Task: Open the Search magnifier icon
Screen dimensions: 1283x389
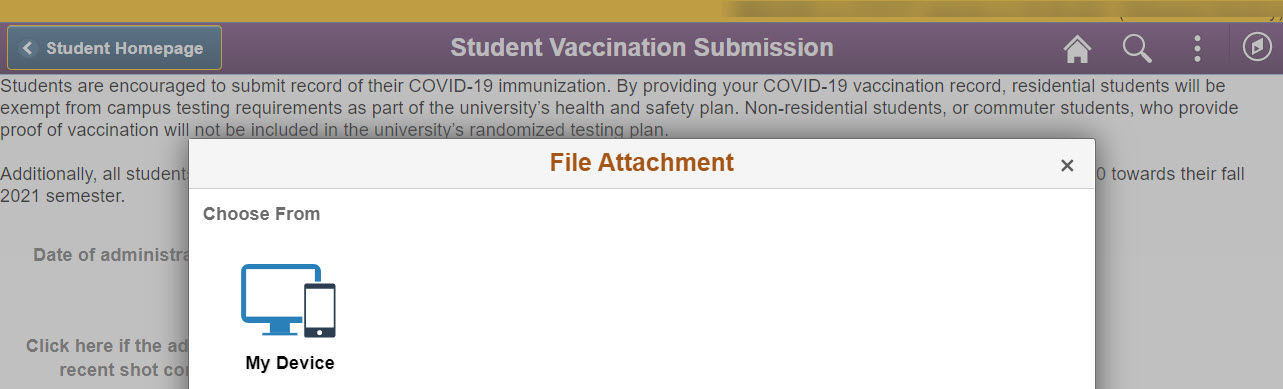Action: [1137, 48]
